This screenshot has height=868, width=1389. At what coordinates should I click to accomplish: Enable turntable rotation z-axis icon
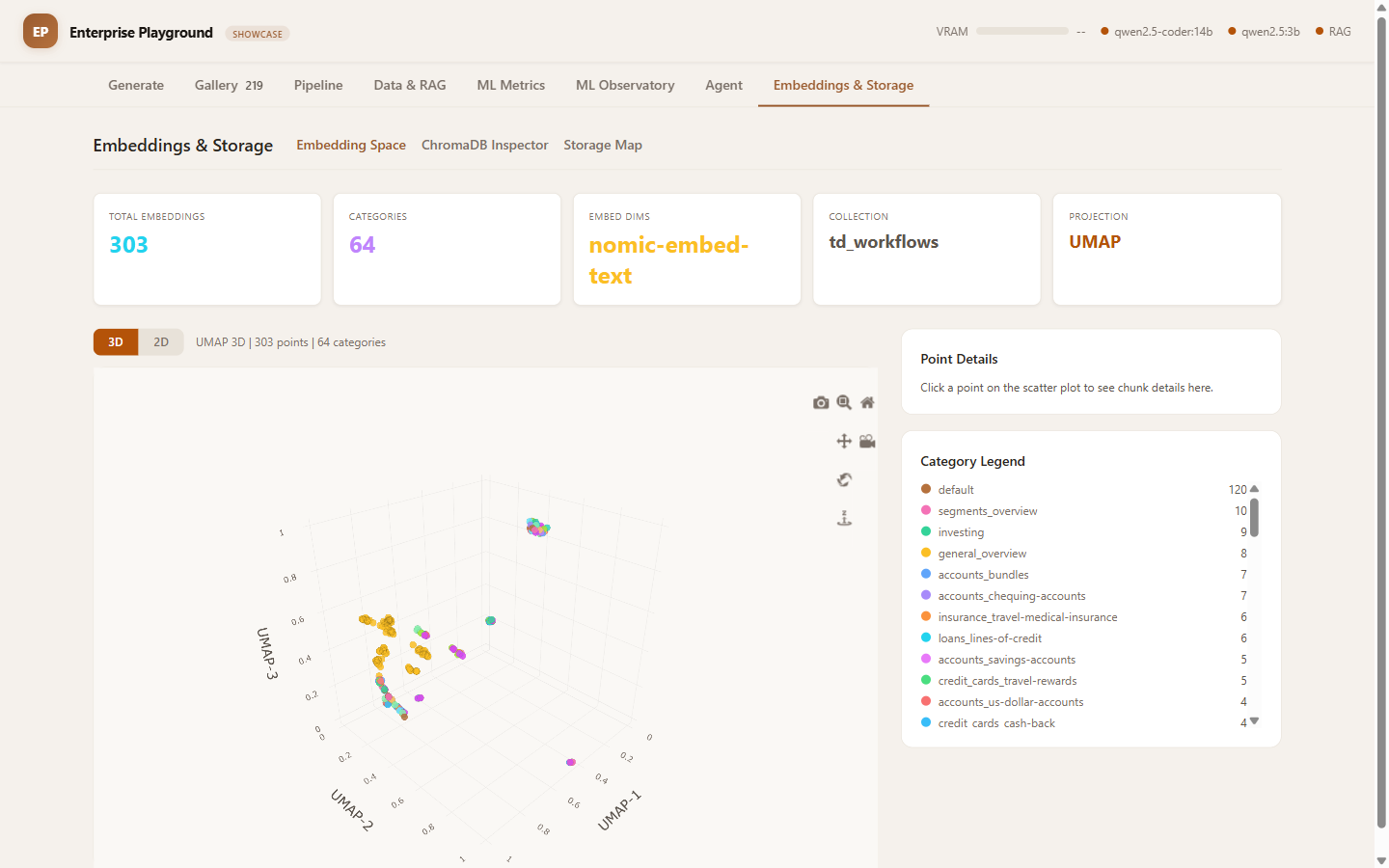coord(844,519)
